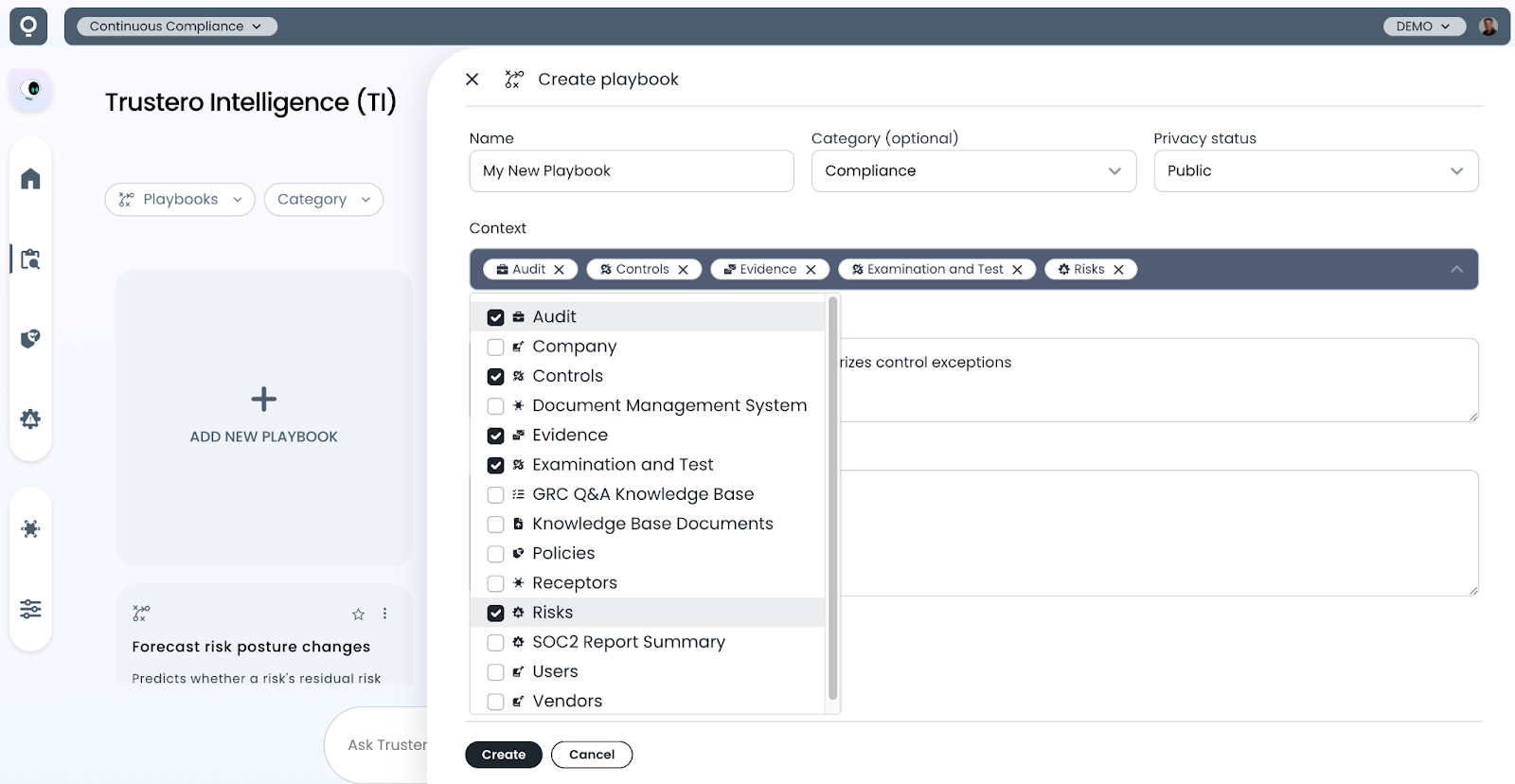Screen dimensions: 1515x784
Task: Check Document Management System checkbox
Action: (x=495, y=406)
